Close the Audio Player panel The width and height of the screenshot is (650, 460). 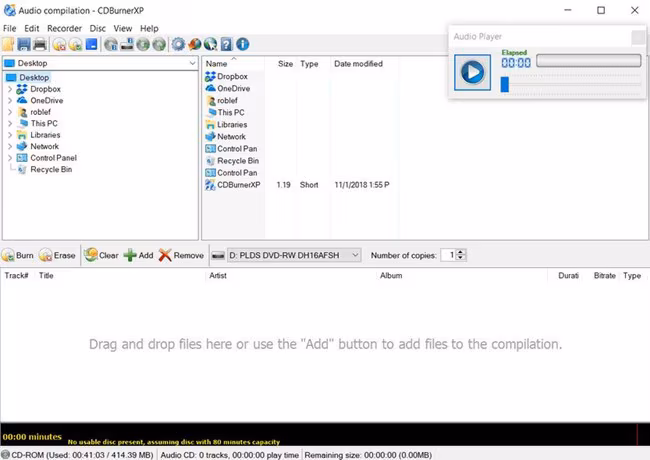(x=638, y=37)
